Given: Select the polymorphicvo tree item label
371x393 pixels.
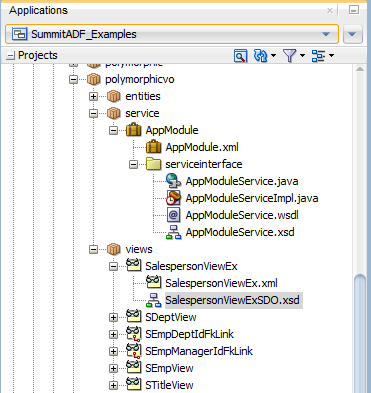Looking at the screenshot, I should pos(140,79).
